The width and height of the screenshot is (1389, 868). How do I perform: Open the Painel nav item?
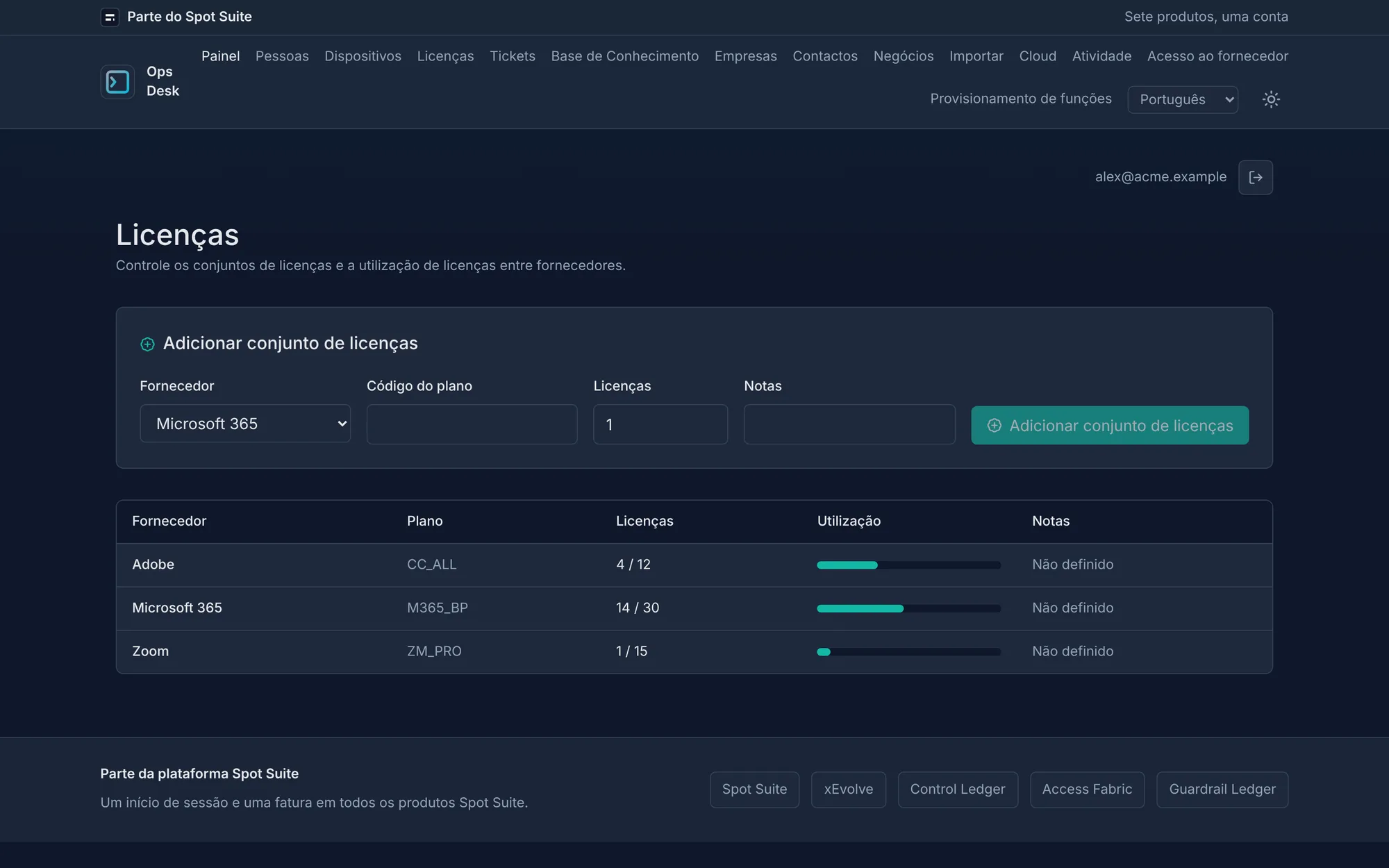pyautogui.click(x=221, y=56)
